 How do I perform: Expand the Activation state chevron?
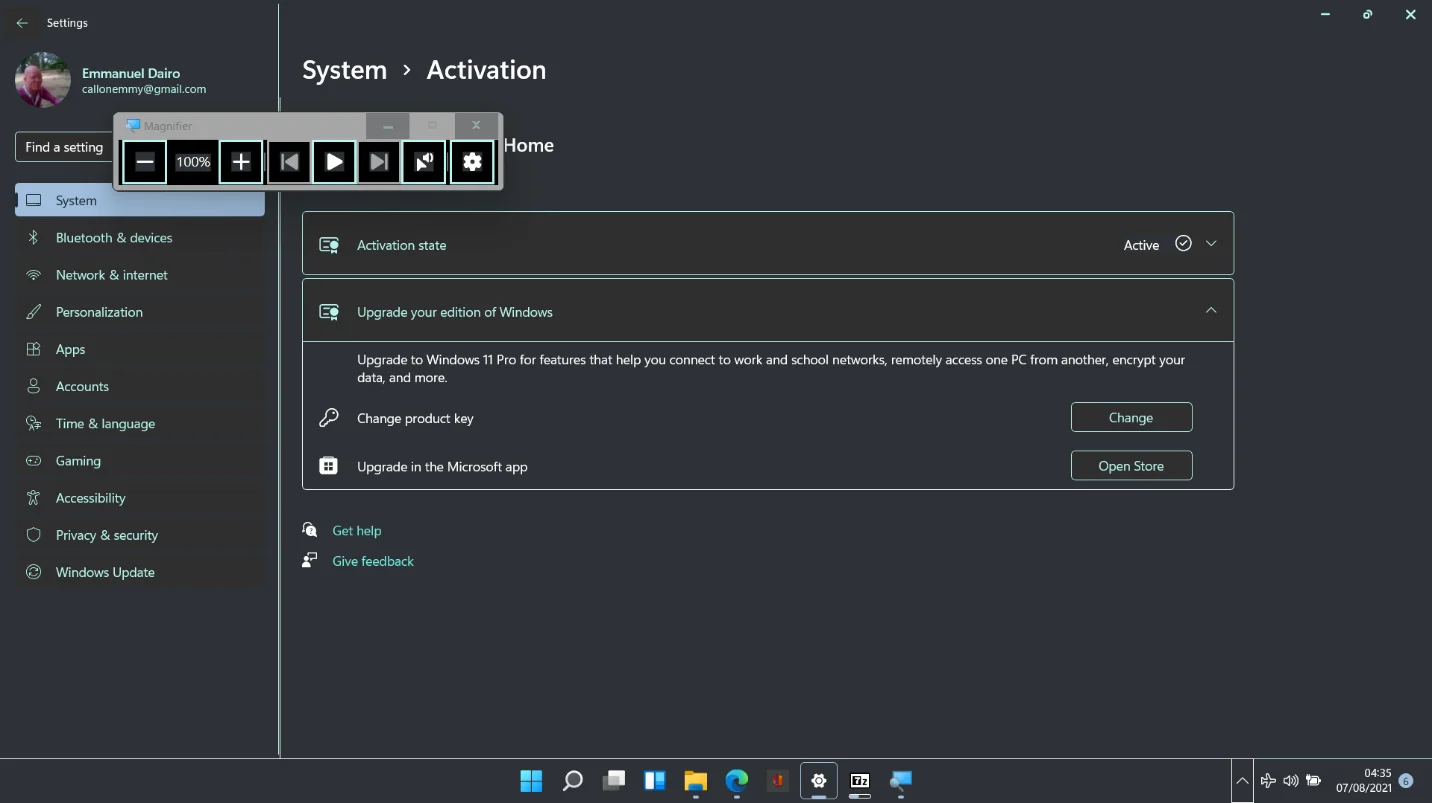(1211, 244)
